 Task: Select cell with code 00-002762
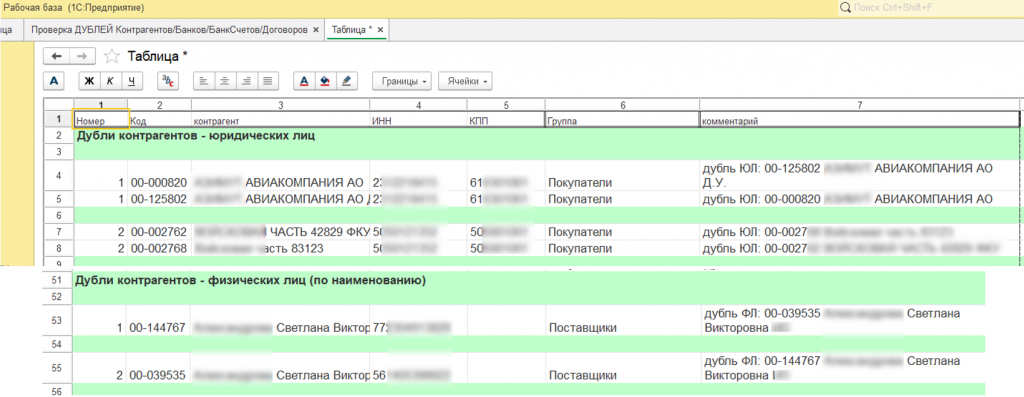point(159,232)
